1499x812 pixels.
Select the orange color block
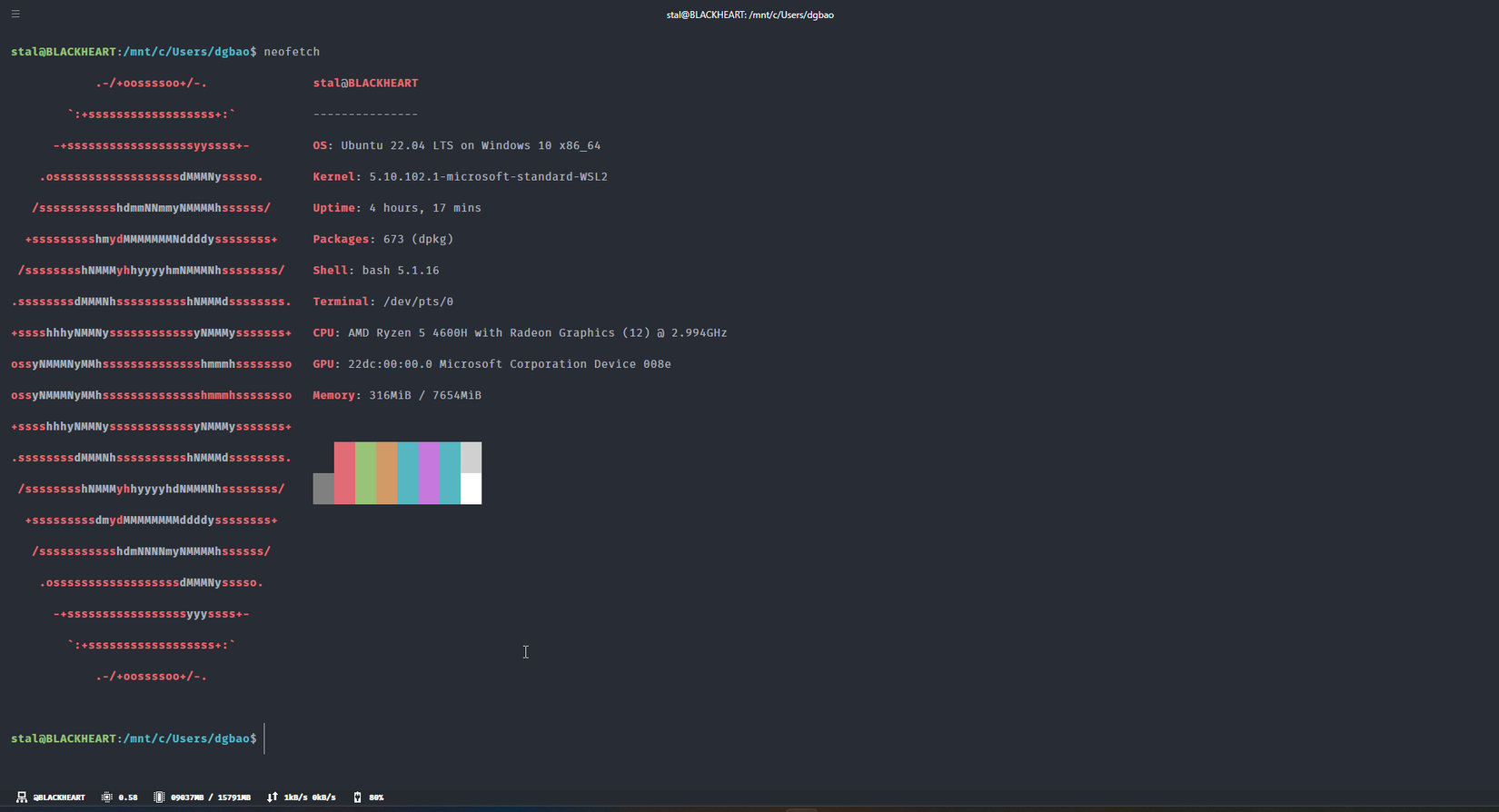click(386, 473)
